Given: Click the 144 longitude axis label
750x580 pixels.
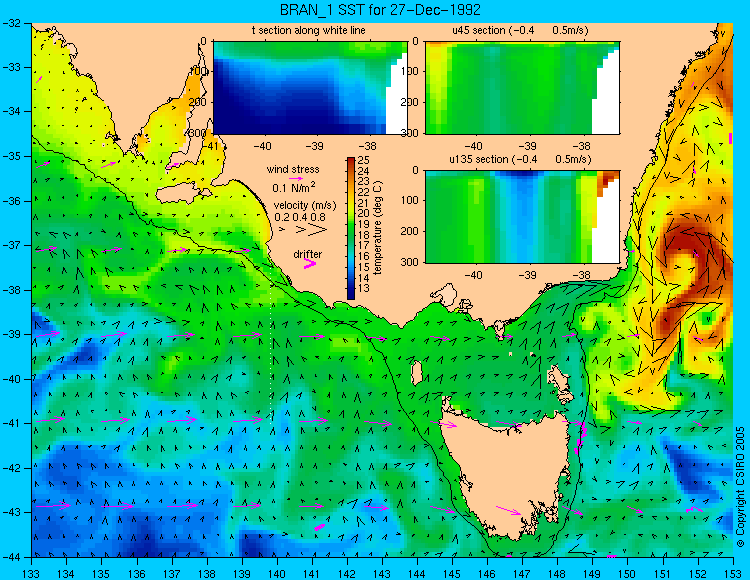Looking at the screenshot, I should pos(417,574).
